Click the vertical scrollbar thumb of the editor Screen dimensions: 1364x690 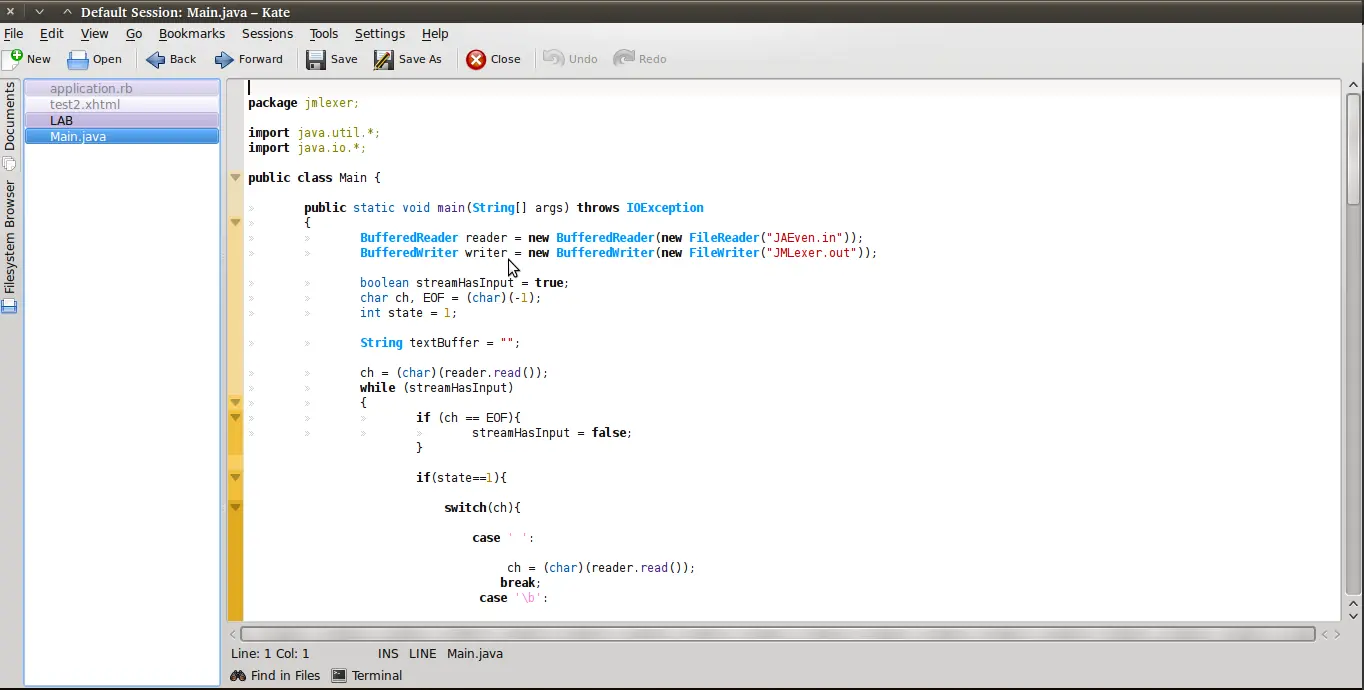pos(1353,147)
